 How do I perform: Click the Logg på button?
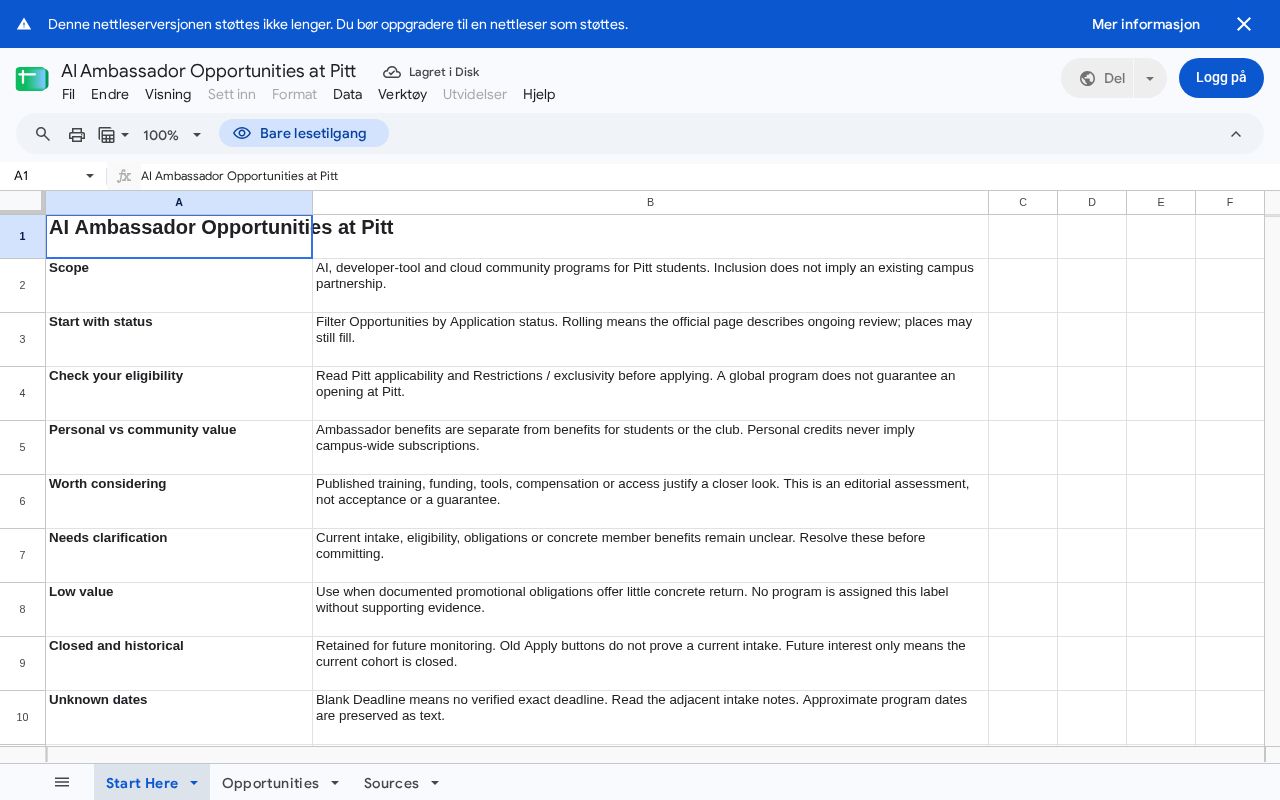tap(1221, 78)
